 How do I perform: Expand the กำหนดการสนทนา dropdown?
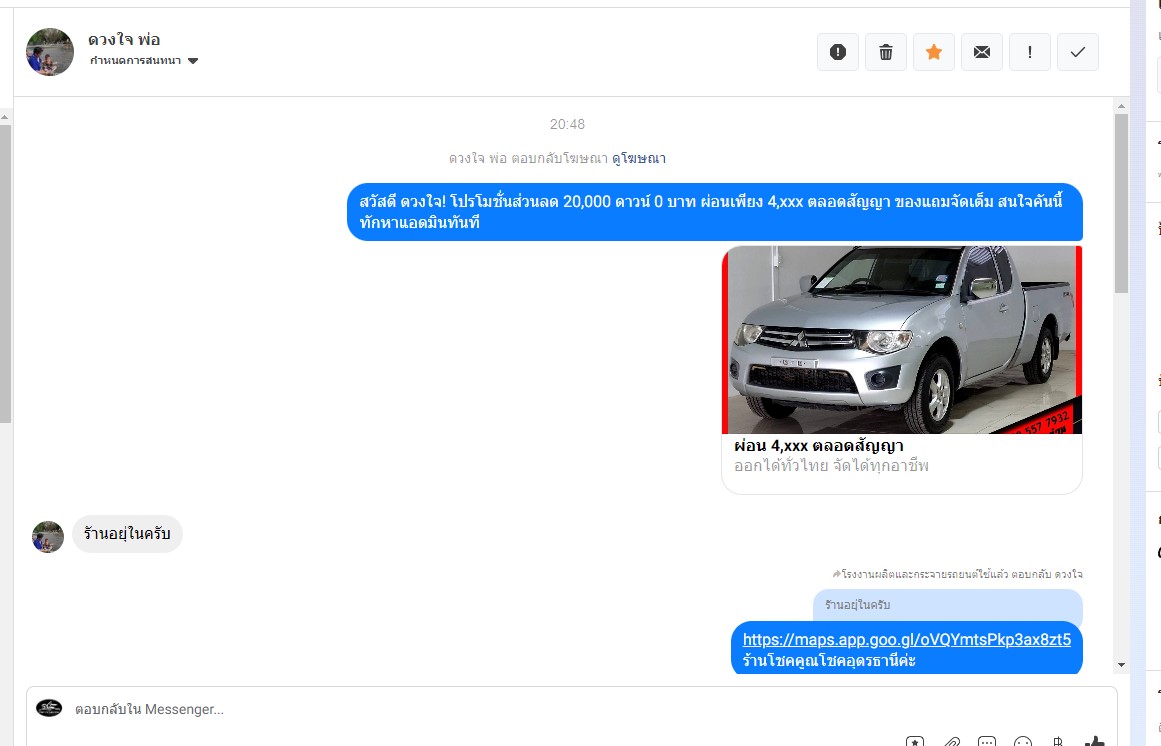144,61
